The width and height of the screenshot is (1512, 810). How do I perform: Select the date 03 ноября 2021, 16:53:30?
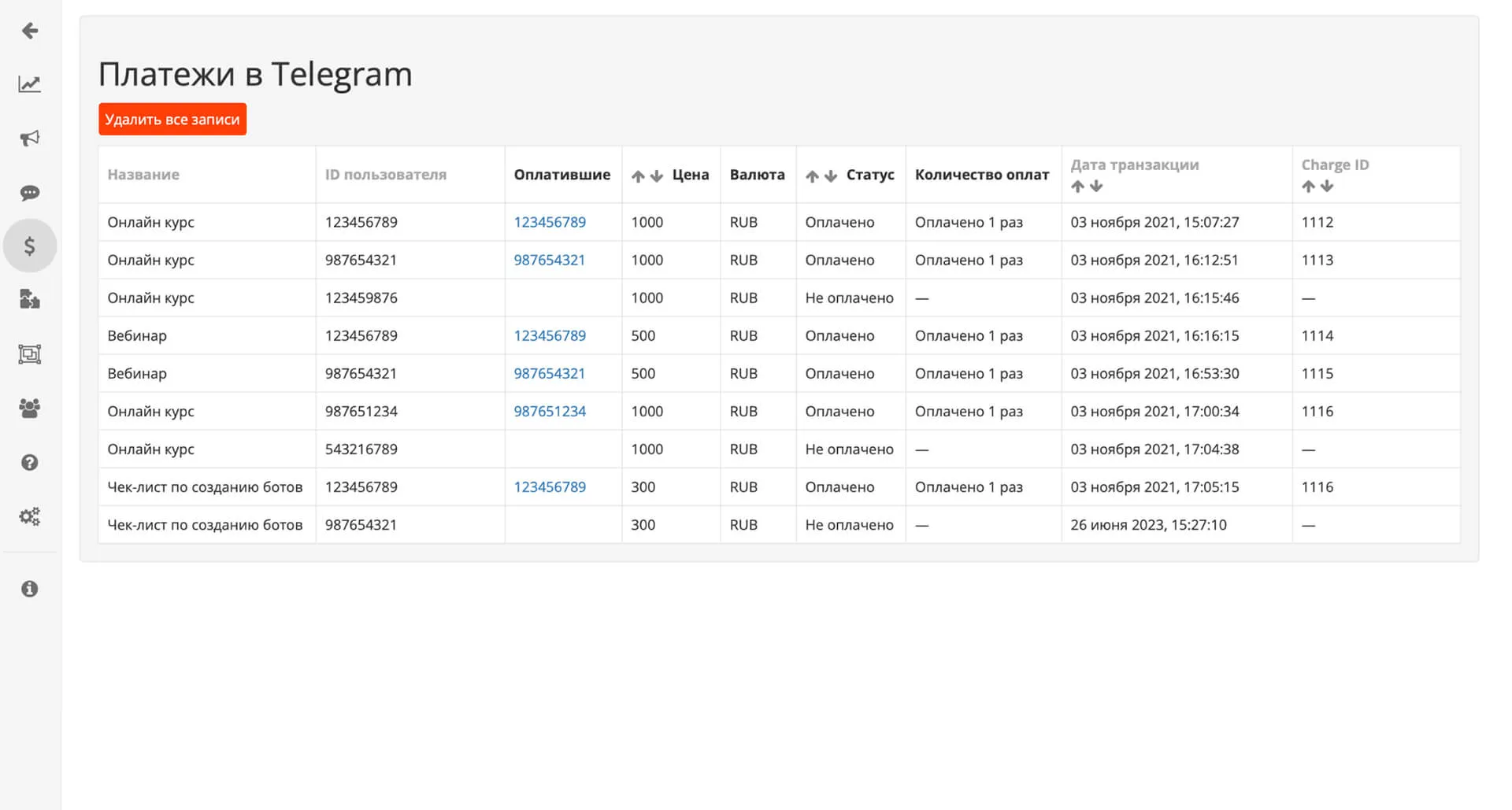click(1154, 374)
